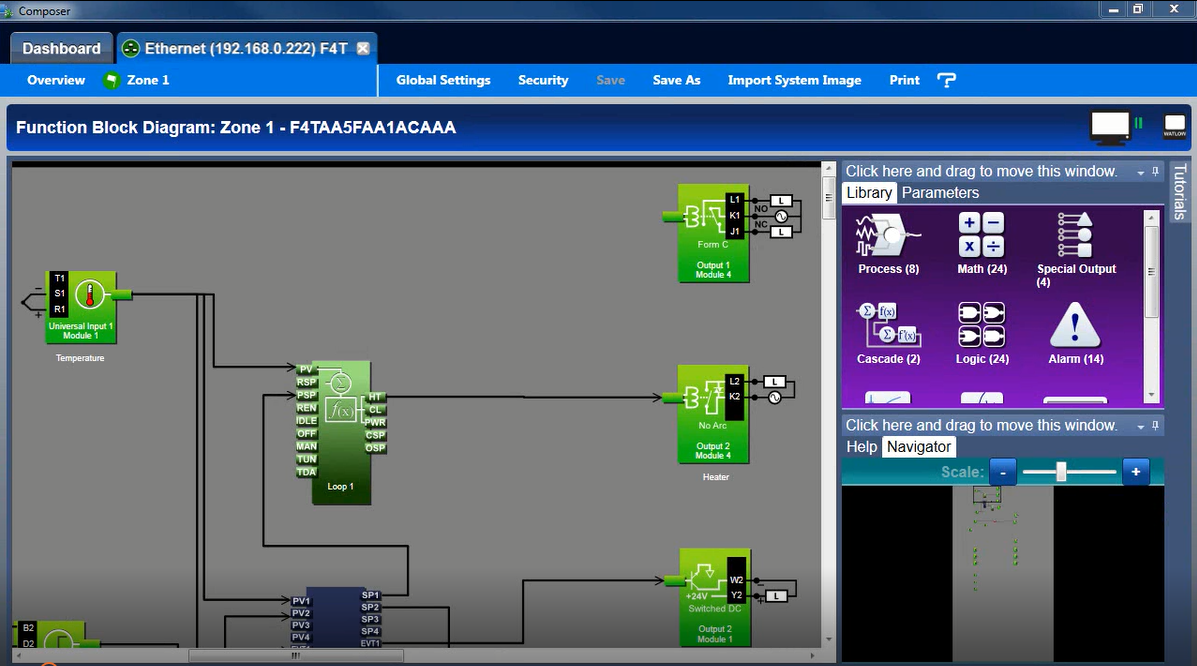Select the Special Output library category
This screenshot has height=666, width=1197.
pyautogui.click(x=1075, y=246)
